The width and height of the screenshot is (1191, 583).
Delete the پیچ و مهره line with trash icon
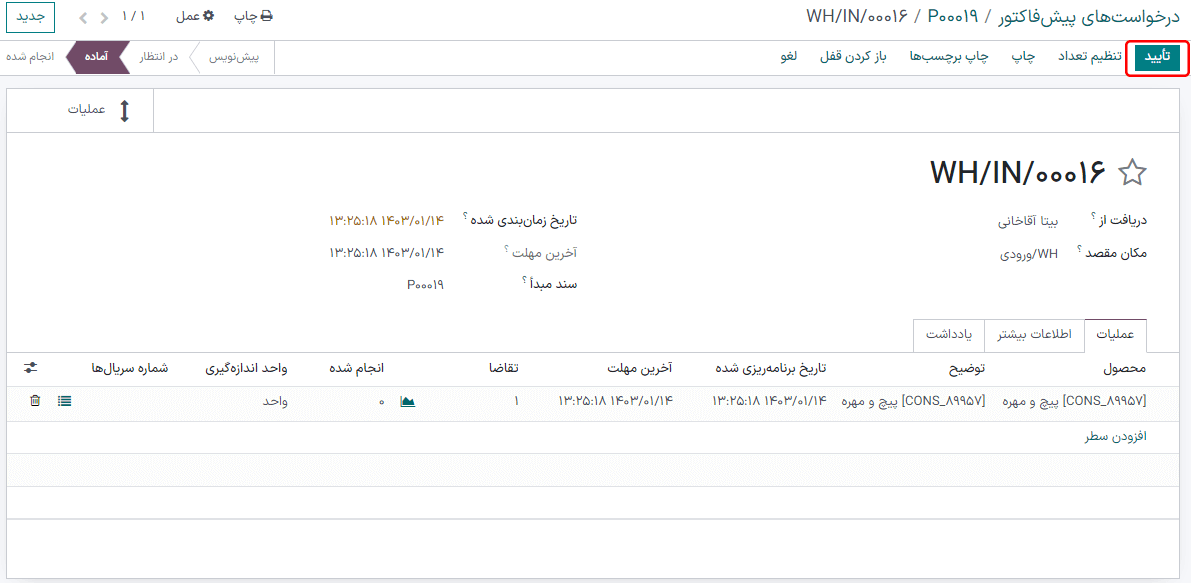click(x=35, y=401)
